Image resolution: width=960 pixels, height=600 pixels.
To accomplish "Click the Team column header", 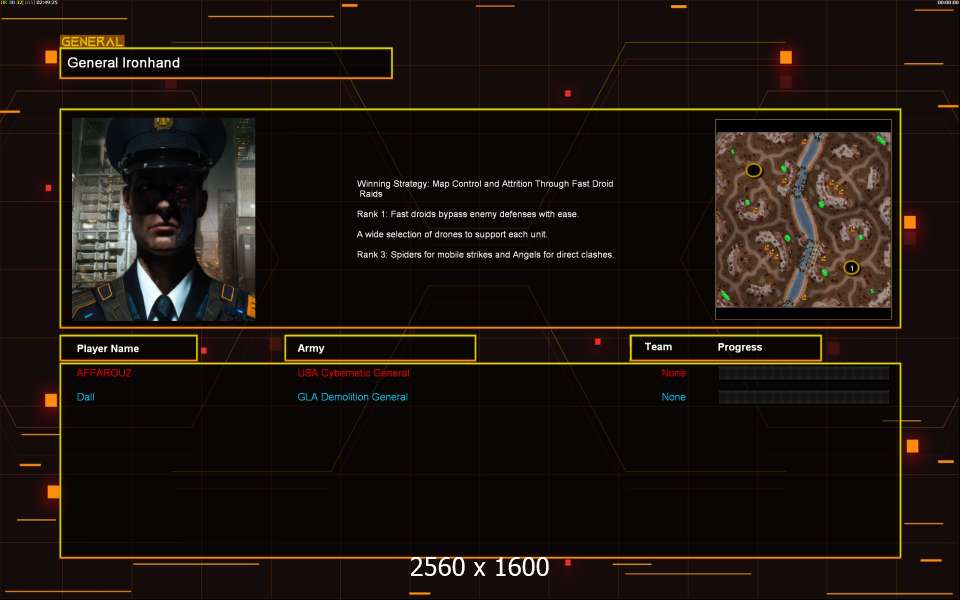I will point(658,347).
